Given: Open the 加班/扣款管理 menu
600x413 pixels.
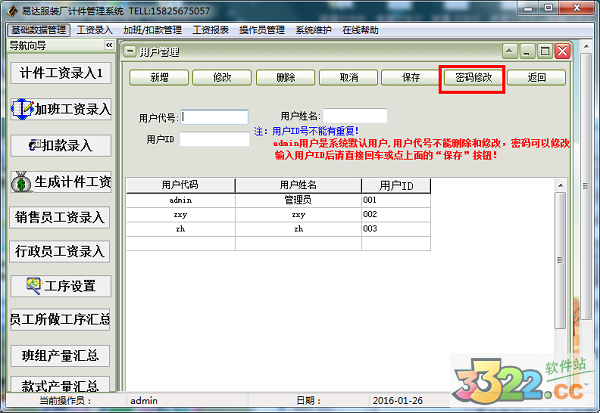Looking at the screenshot, I should click(152, 30).
